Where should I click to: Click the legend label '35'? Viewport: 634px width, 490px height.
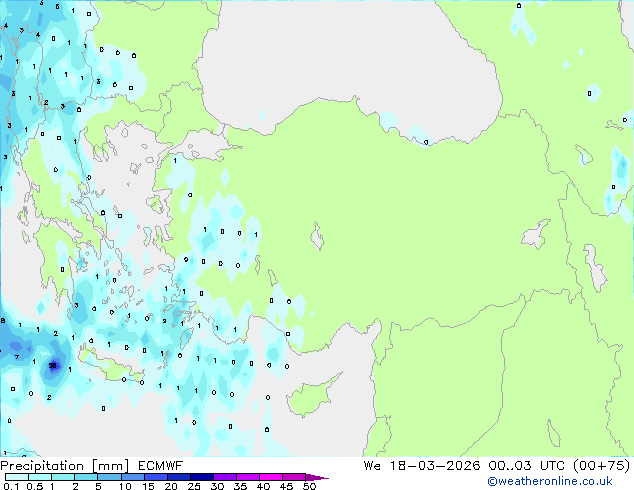click(x=240, y=486)
